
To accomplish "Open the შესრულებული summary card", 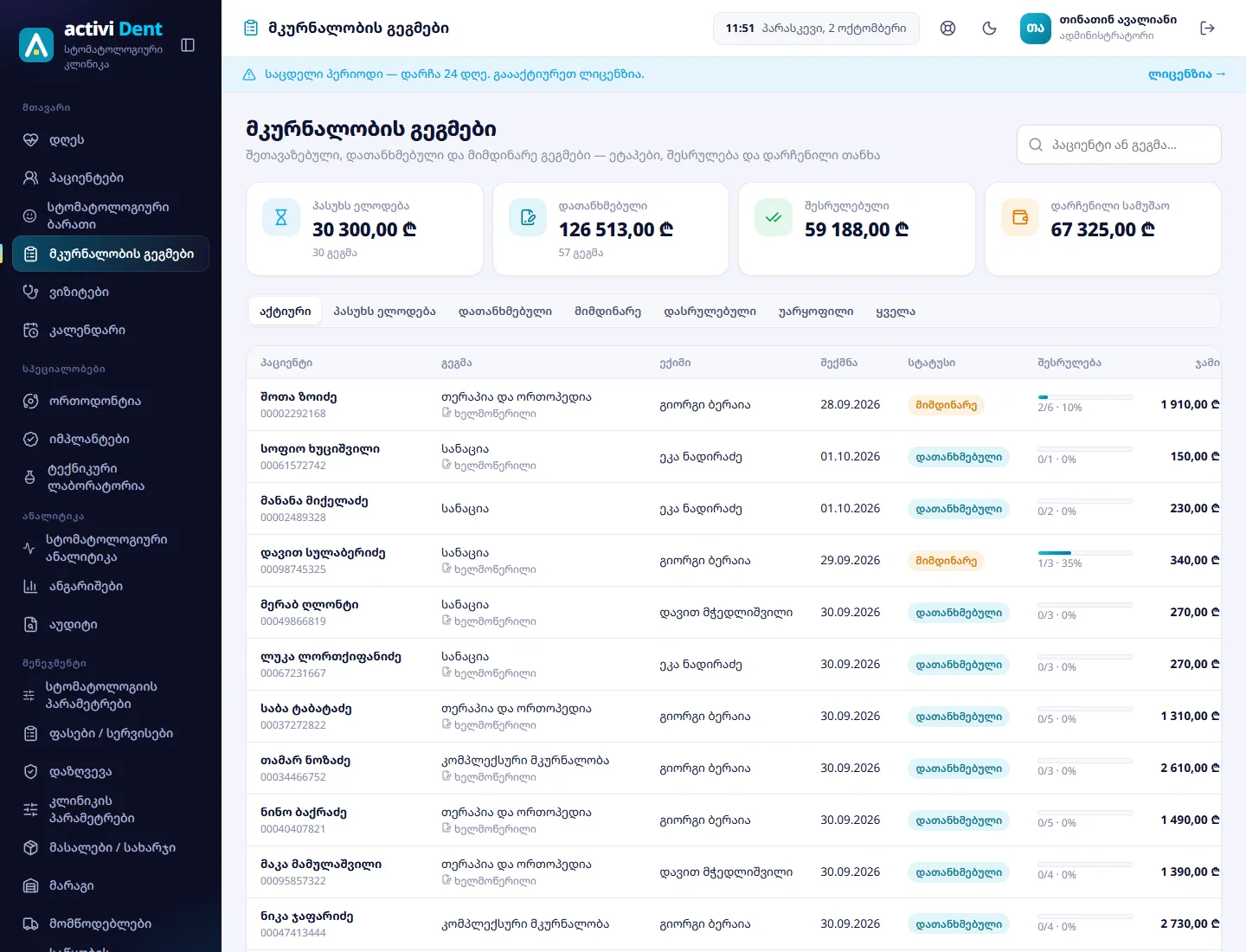I will (x=857, y=228).
